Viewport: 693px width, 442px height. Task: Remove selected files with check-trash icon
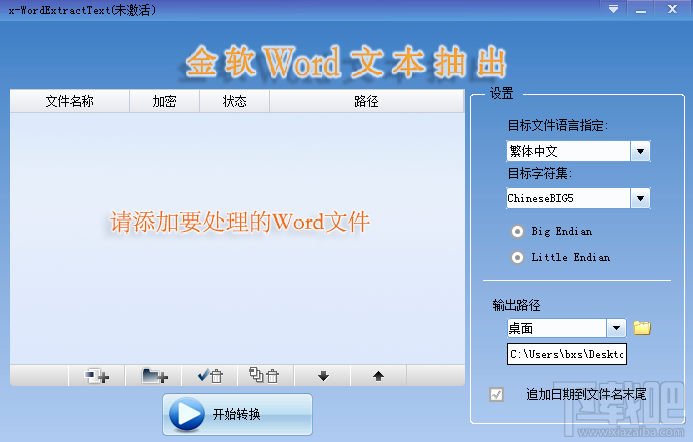click(x=210, y=376)
